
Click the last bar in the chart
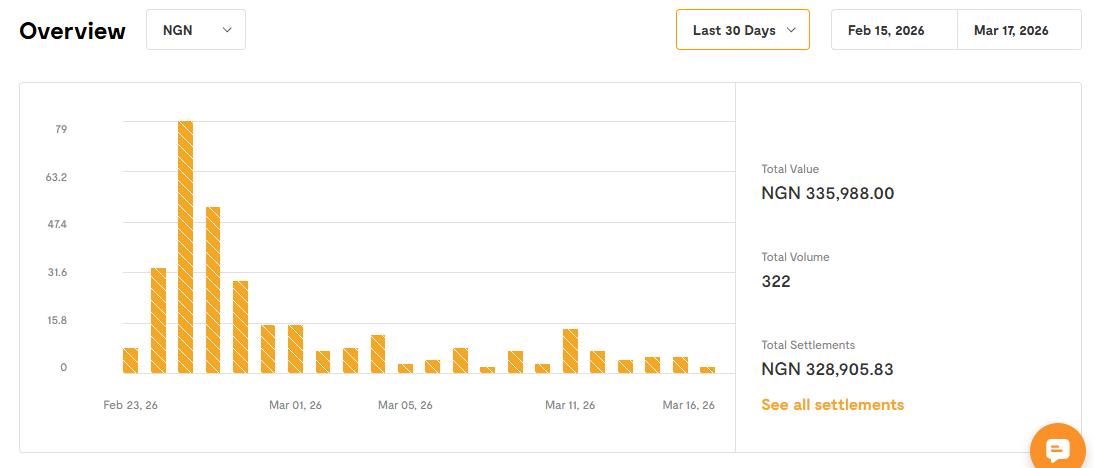(x=707, y=370)
